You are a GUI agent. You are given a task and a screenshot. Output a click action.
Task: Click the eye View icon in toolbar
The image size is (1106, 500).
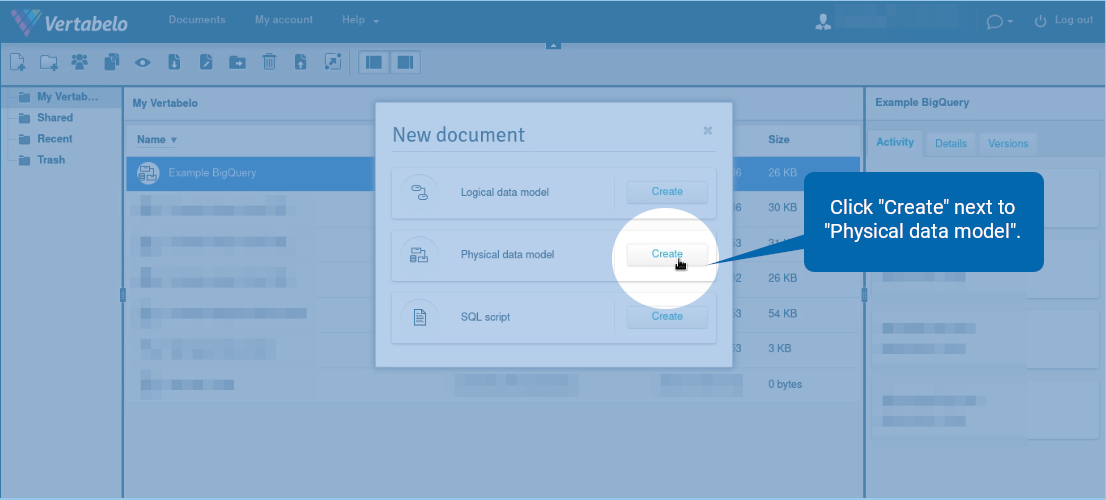tap(142, 63)
